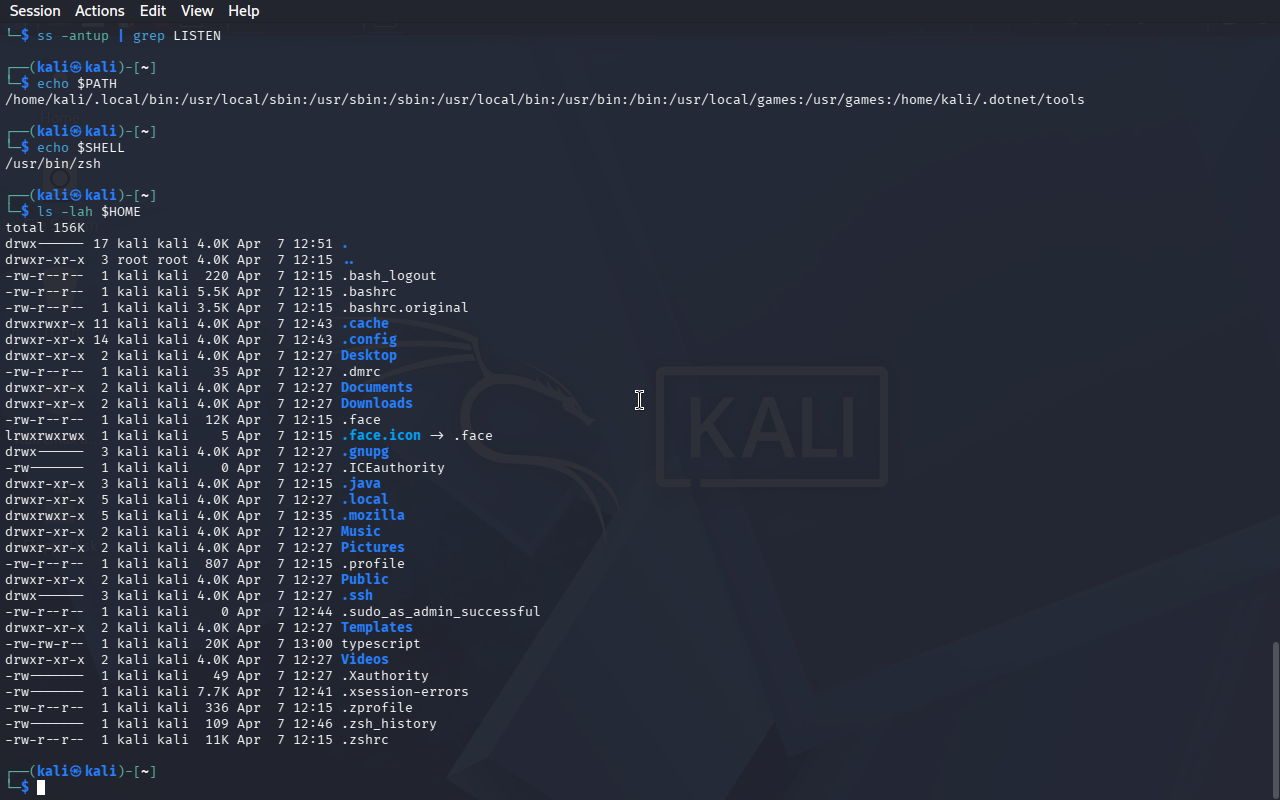
Task: Open the Help menu
Action: coord(243,11)
